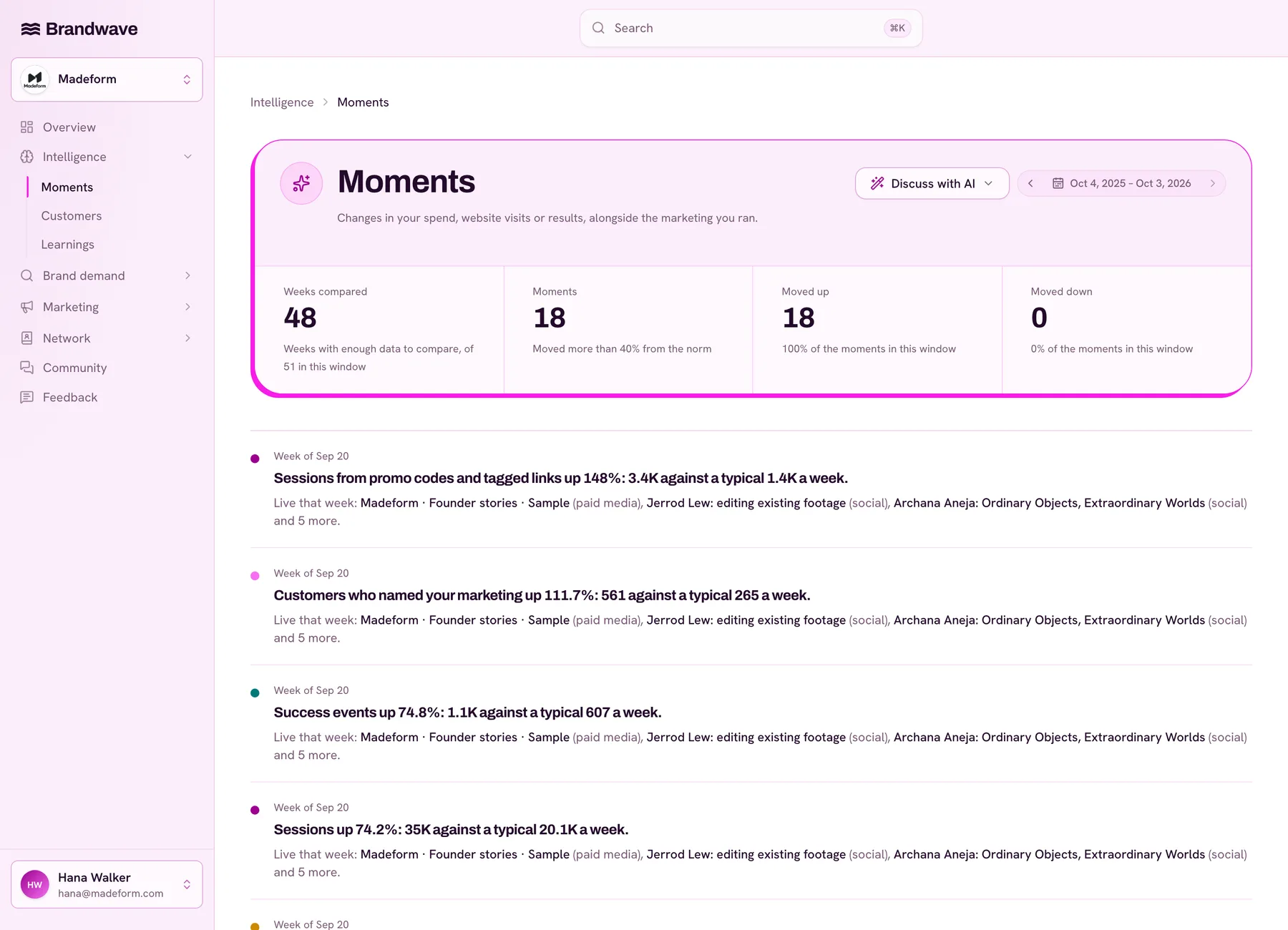Open the Oct 4, 2025 – Oct 3, 2026 date range
The width and height of the screenshot is (1288, 930).
[x=1121, y=183]
